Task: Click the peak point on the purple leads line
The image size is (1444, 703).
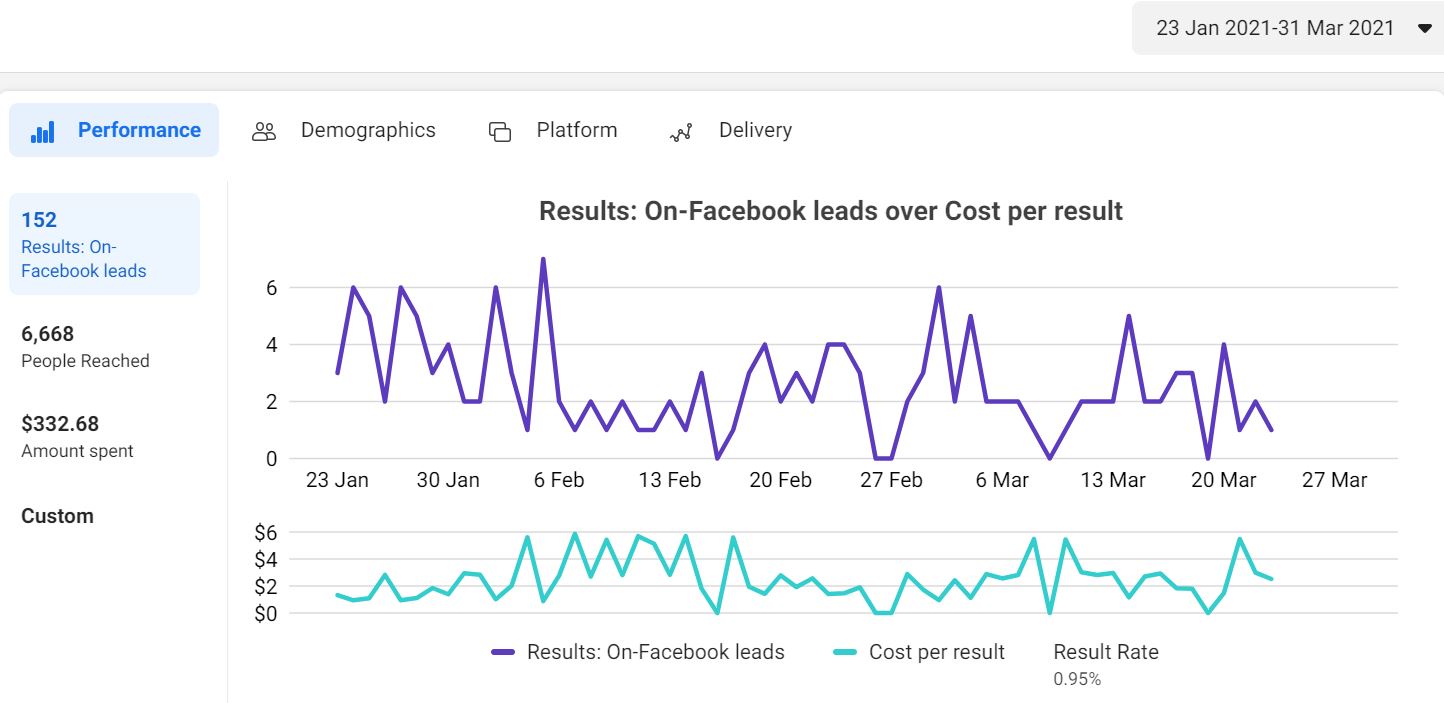Action: click(542, 260)
